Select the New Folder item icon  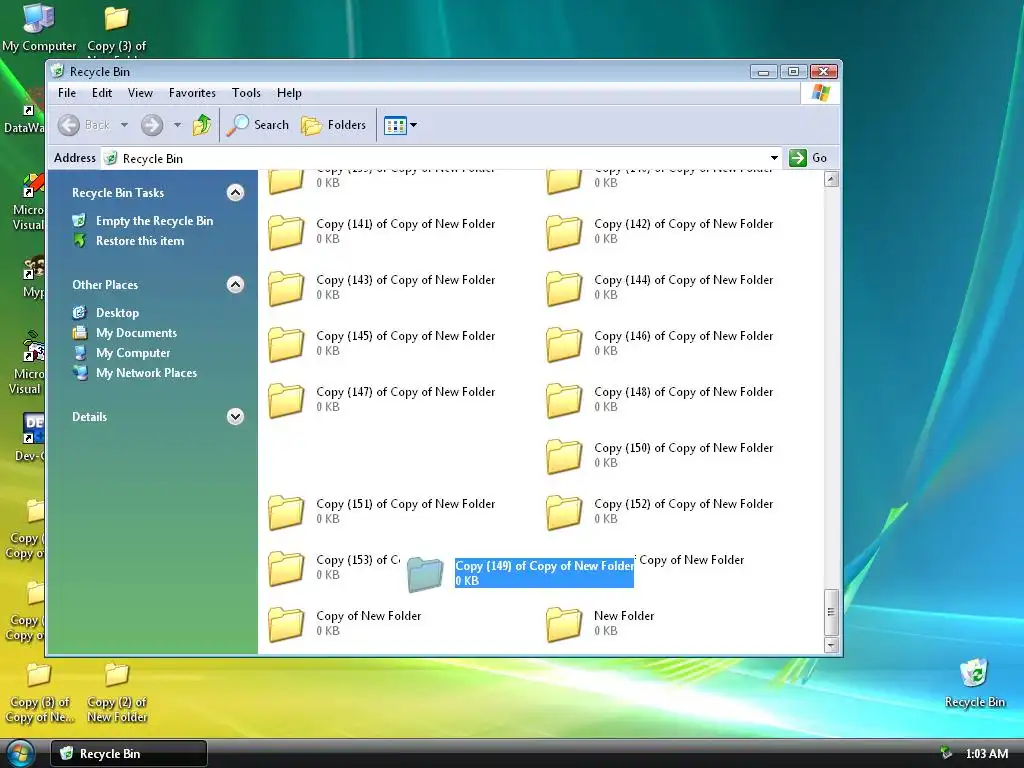(564, 624)
